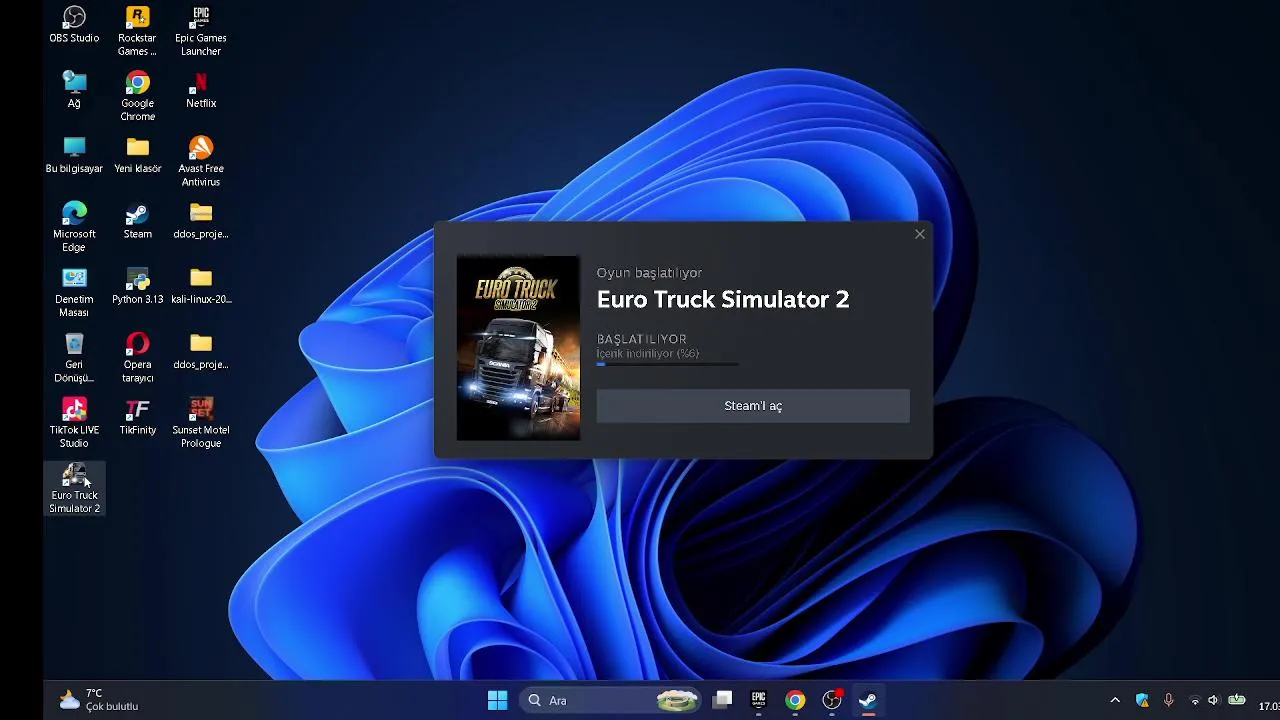
Task: Open Rockstar Games Launcher desktop icon
Action: click(137, 32)
